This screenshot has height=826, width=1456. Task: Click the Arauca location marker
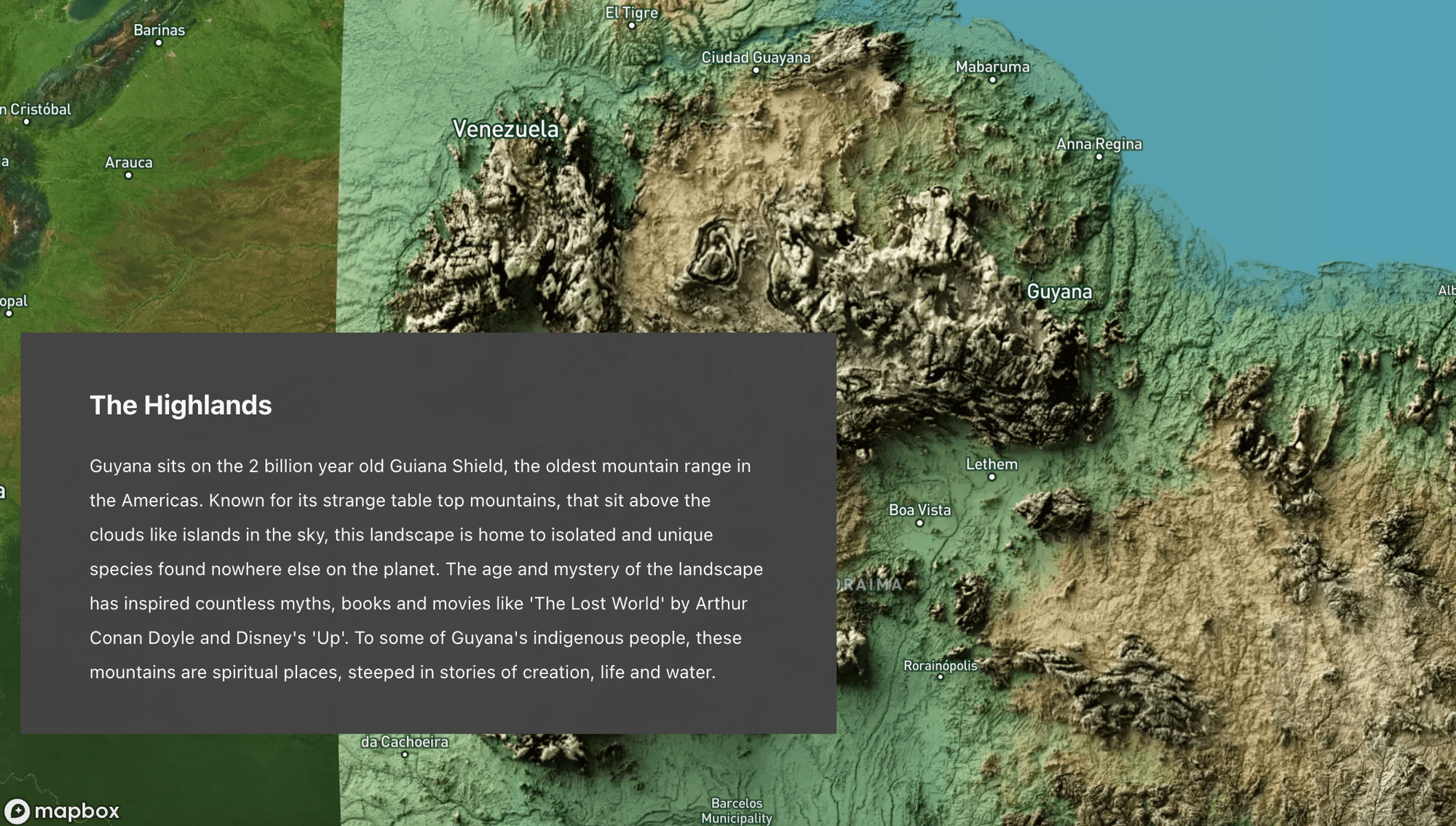(127, 174)
